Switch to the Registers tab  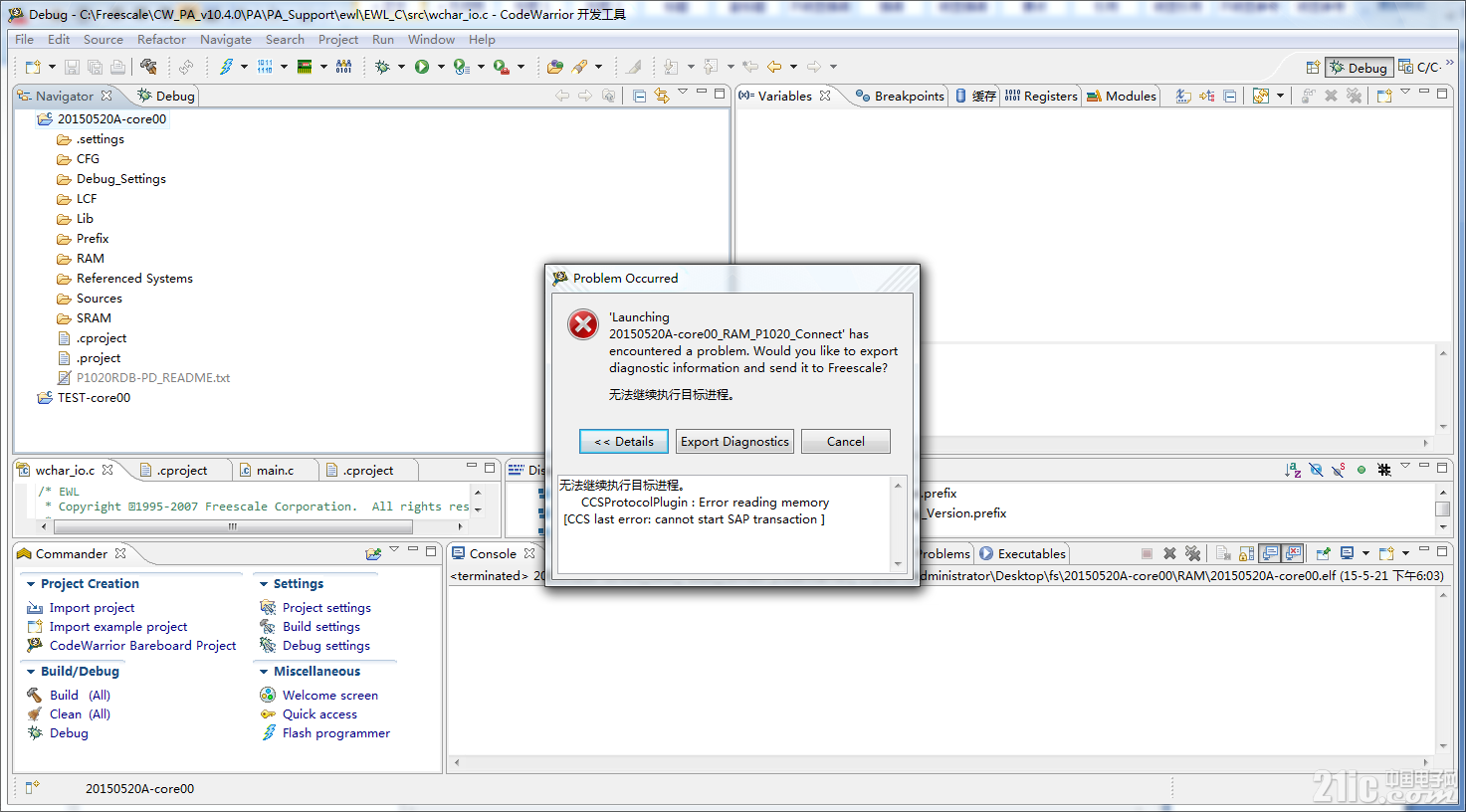[1041, 96]
